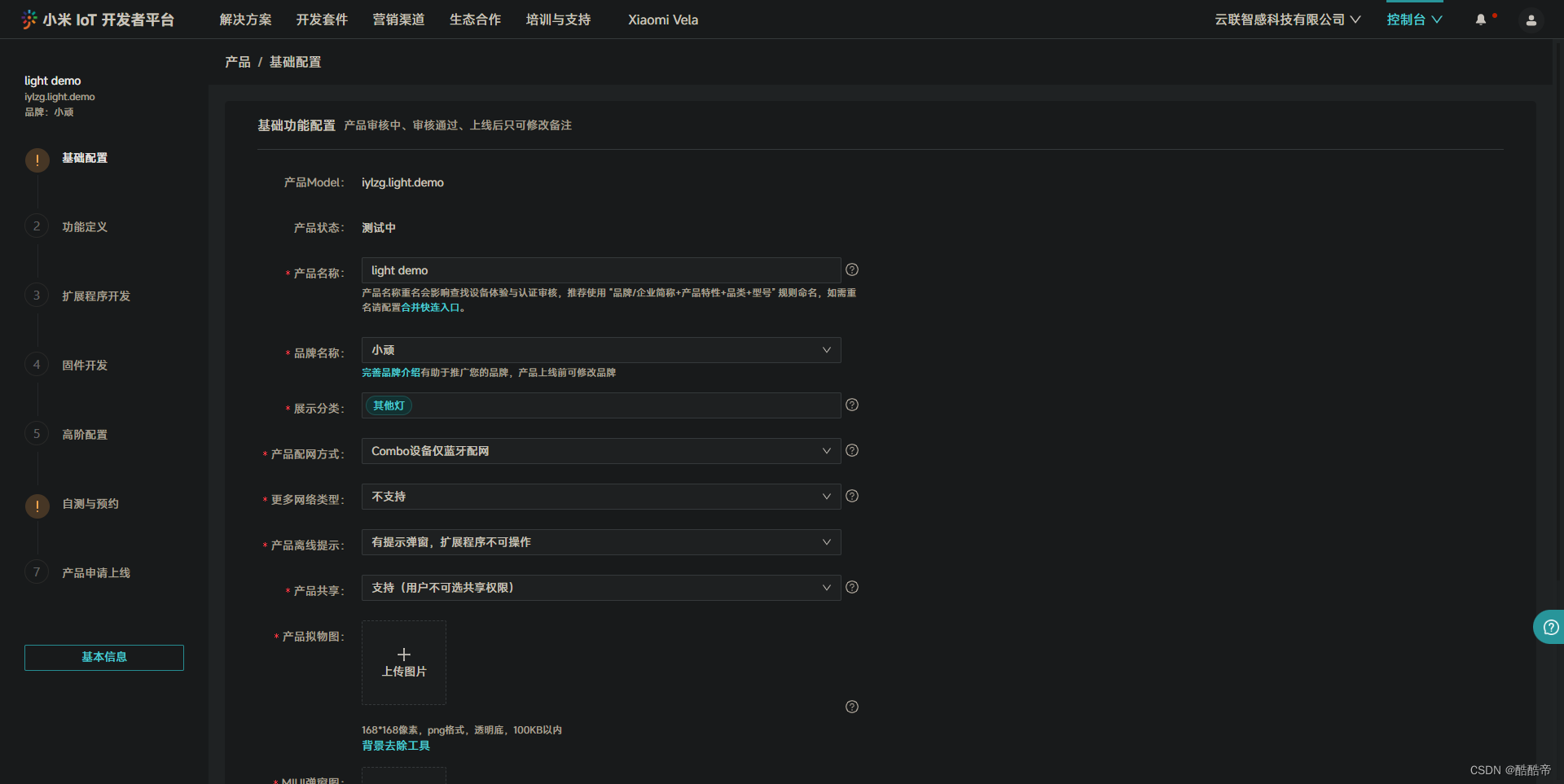The height and width of the screenshot is (784, 1564).
Task: Click help icon beside 产品配网方式 dropdown
Action: pyautogui.click(x=852, y=450)
